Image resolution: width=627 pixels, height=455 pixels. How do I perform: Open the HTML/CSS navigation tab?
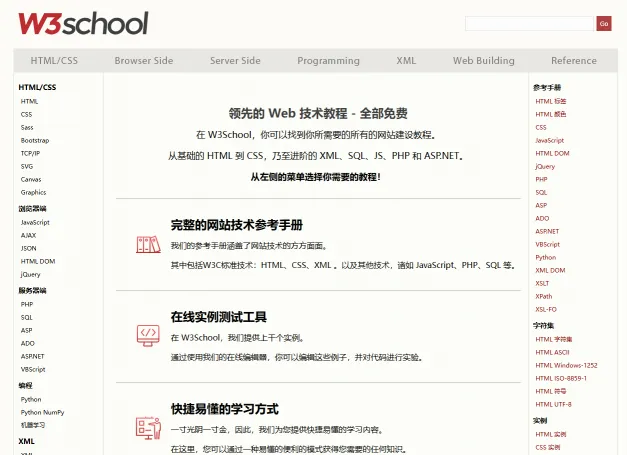[54, 60]
